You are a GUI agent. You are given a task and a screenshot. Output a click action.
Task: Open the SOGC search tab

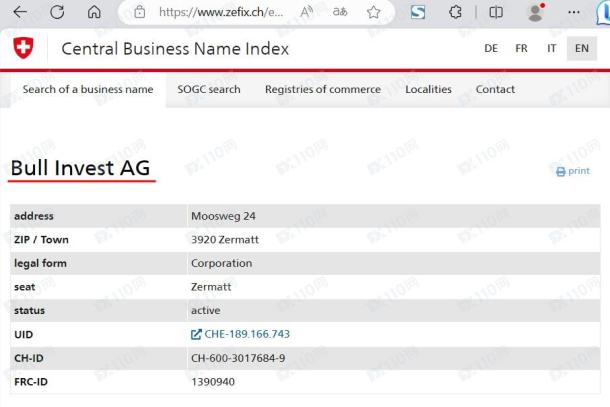coord(209,89)
